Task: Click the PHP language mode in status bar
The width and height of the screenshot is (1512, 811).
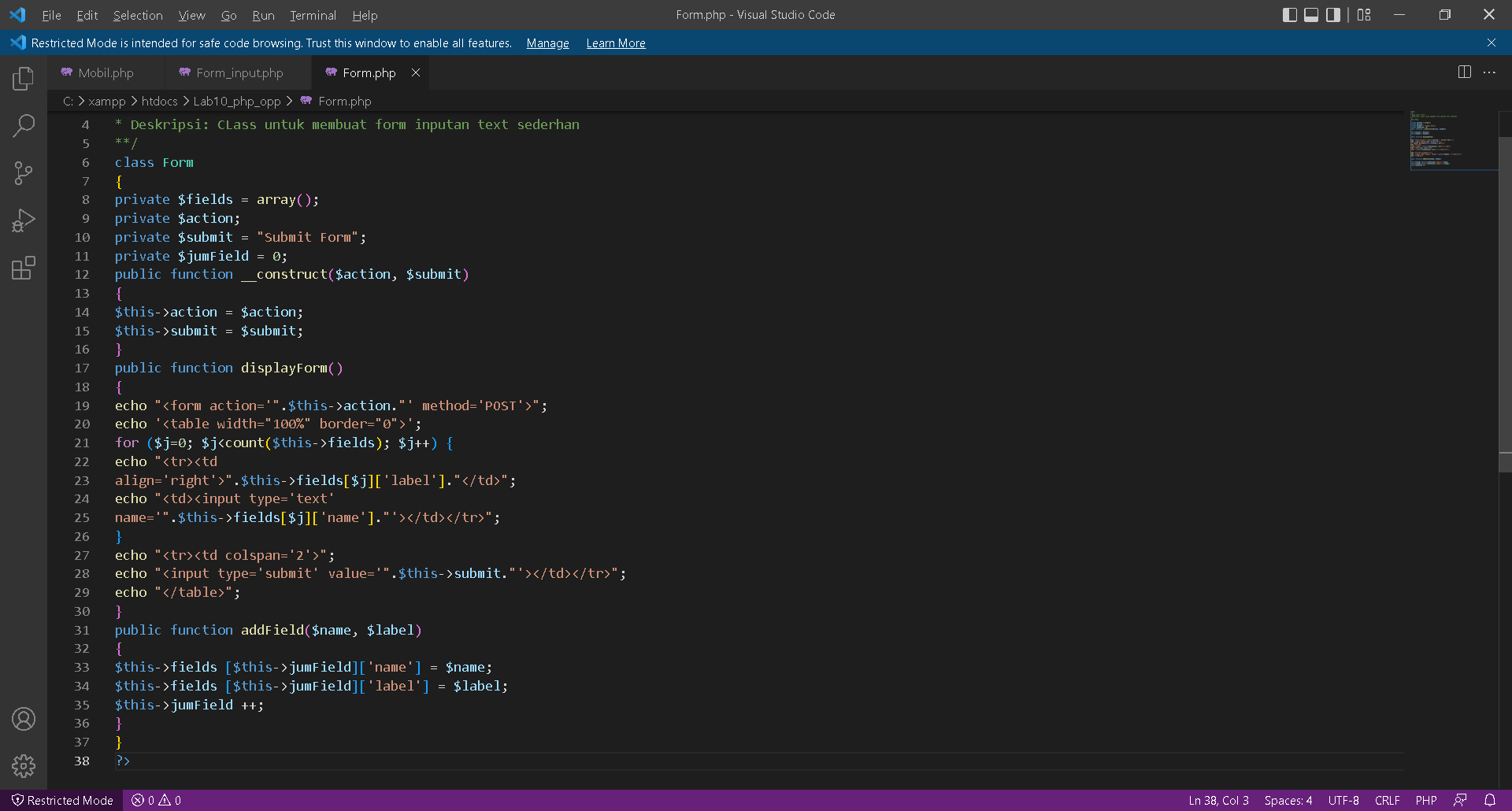Action: coord(1427,800)
